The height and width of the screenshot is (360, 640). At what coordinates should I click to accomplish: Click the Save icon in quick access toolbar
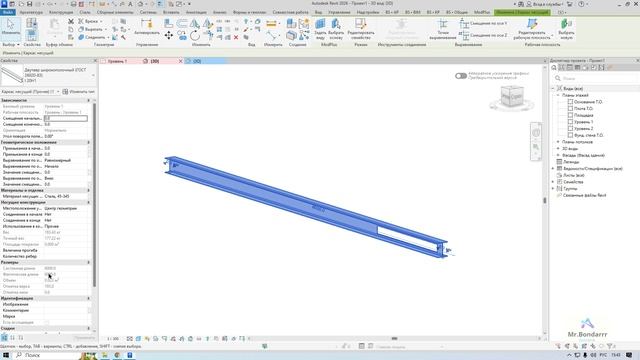(29, 4)
